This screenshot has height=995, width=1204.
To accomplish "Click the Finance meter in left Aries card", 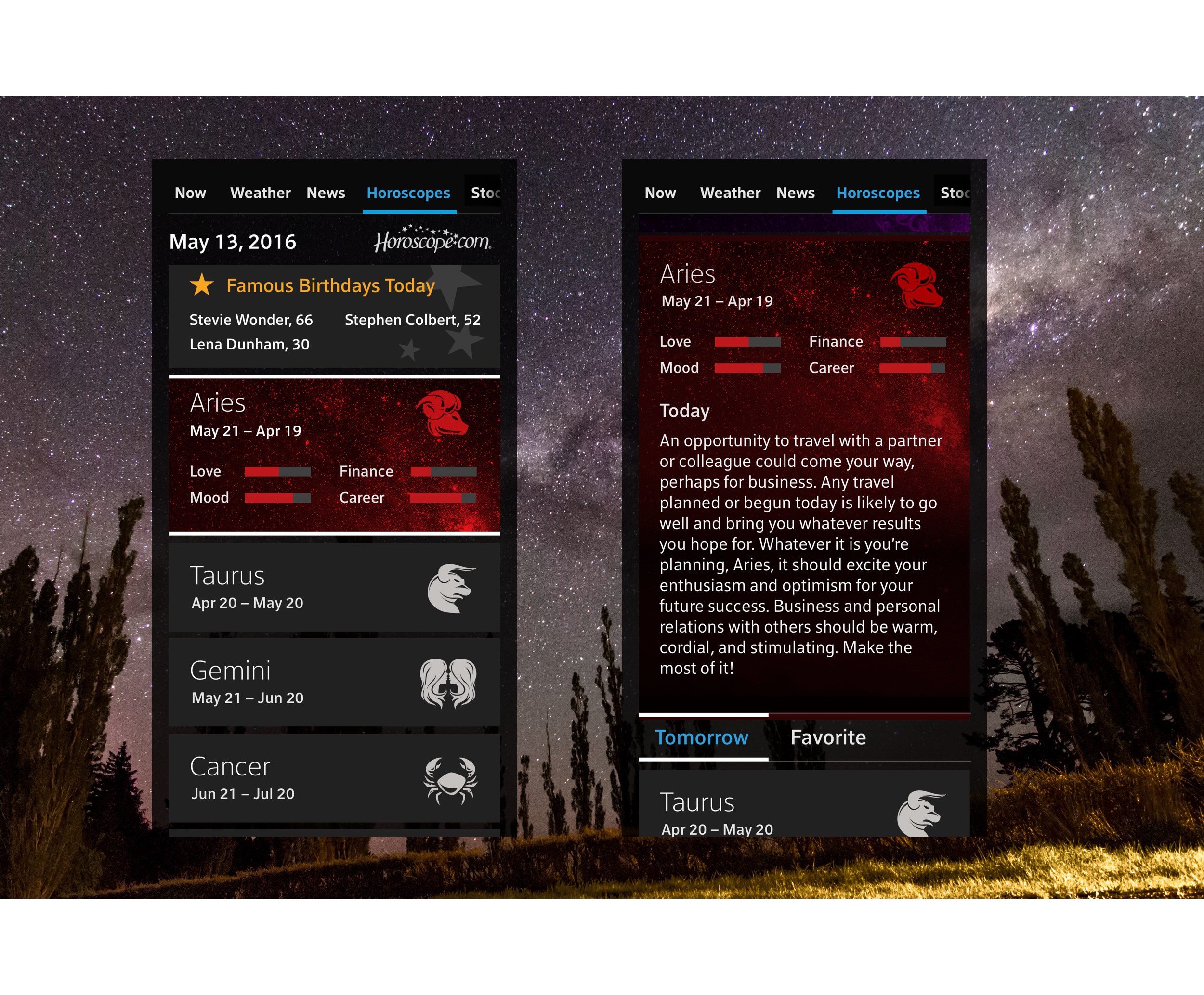I will point(443,472).
